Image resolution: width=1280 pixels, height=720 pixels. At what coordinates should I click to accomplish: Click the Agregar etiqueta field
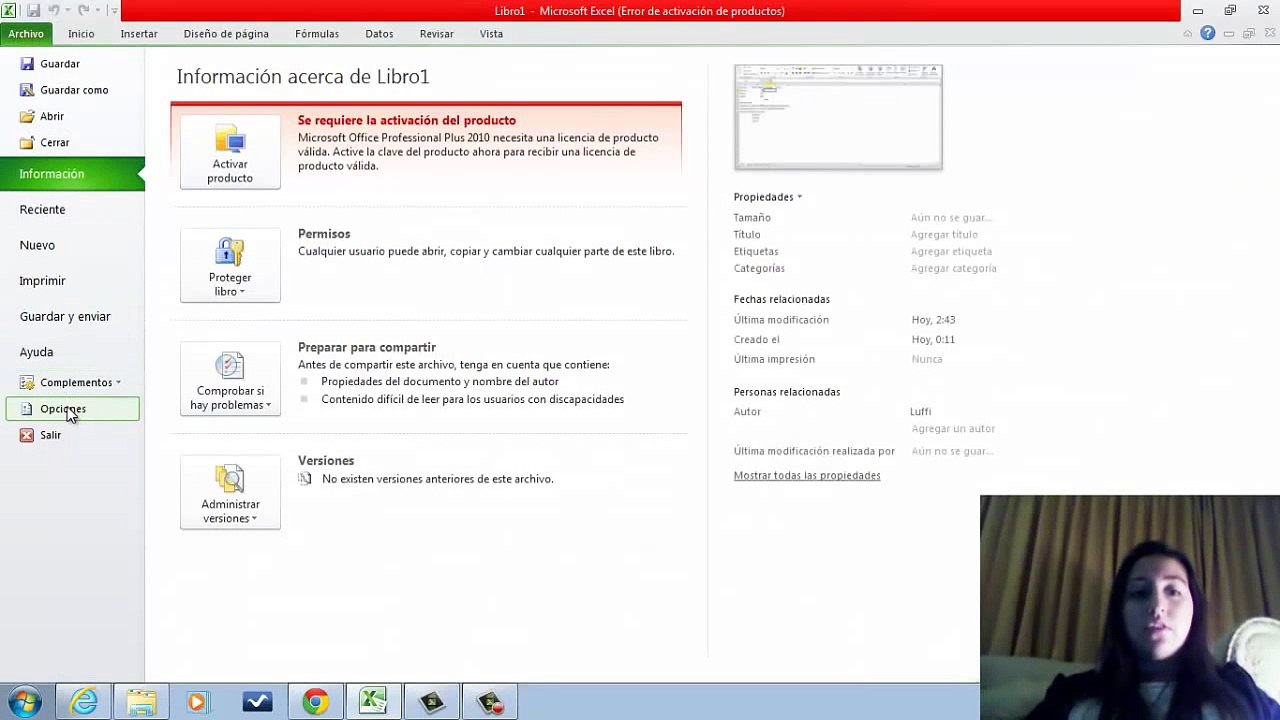pyautogui.click(x=951, y=252)
